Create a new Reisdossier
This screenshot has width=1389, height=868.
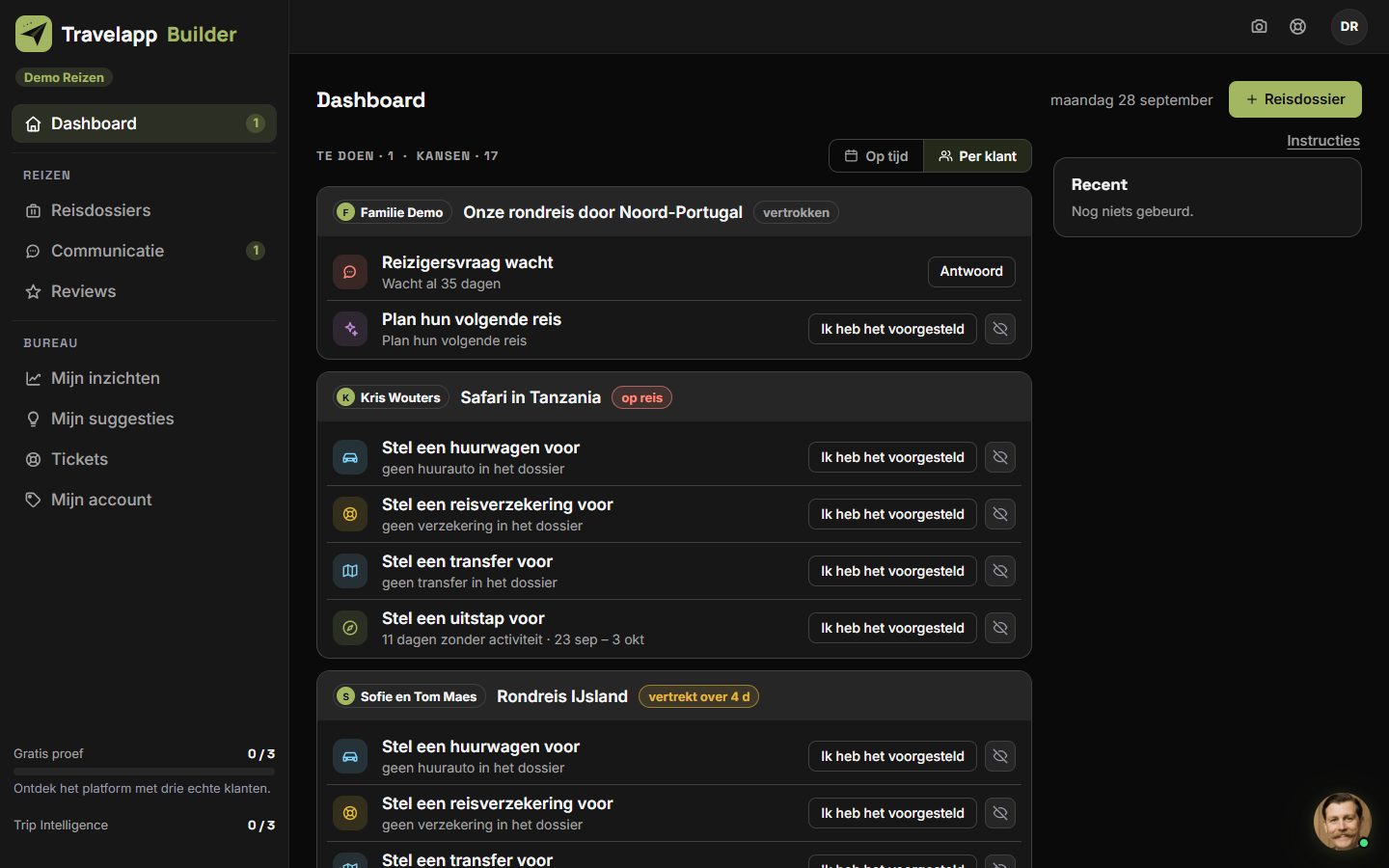point(1294,99)
